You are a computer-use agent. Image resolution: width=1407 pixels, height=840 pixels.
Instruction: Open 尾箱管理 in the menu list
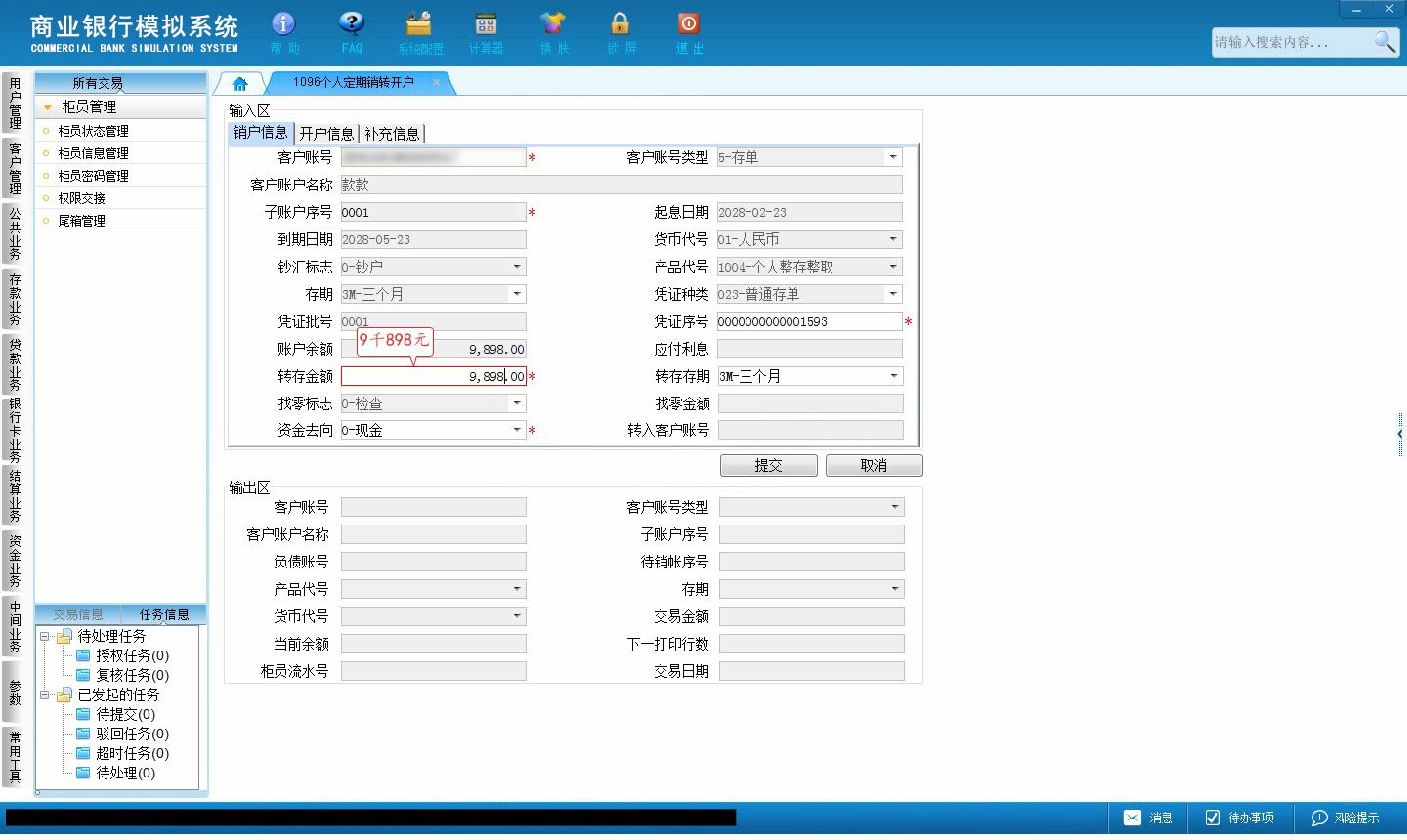tap(81, 221)
